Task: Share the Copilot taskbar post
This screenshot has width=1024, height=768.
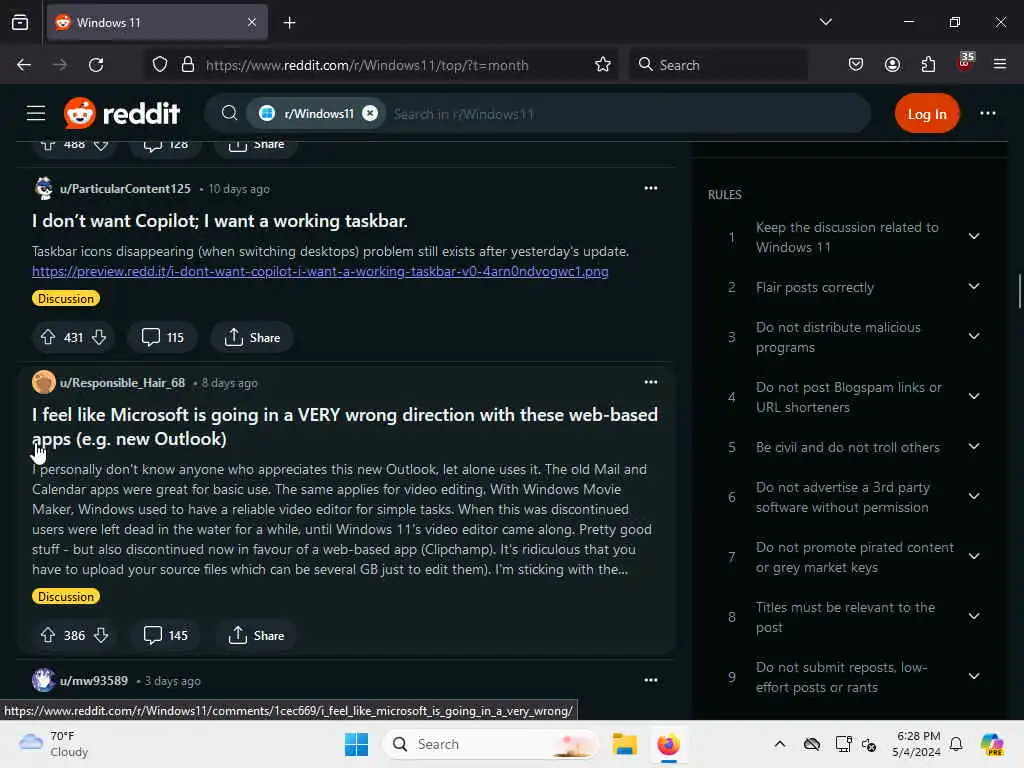Action: click(x=252, y=337)
